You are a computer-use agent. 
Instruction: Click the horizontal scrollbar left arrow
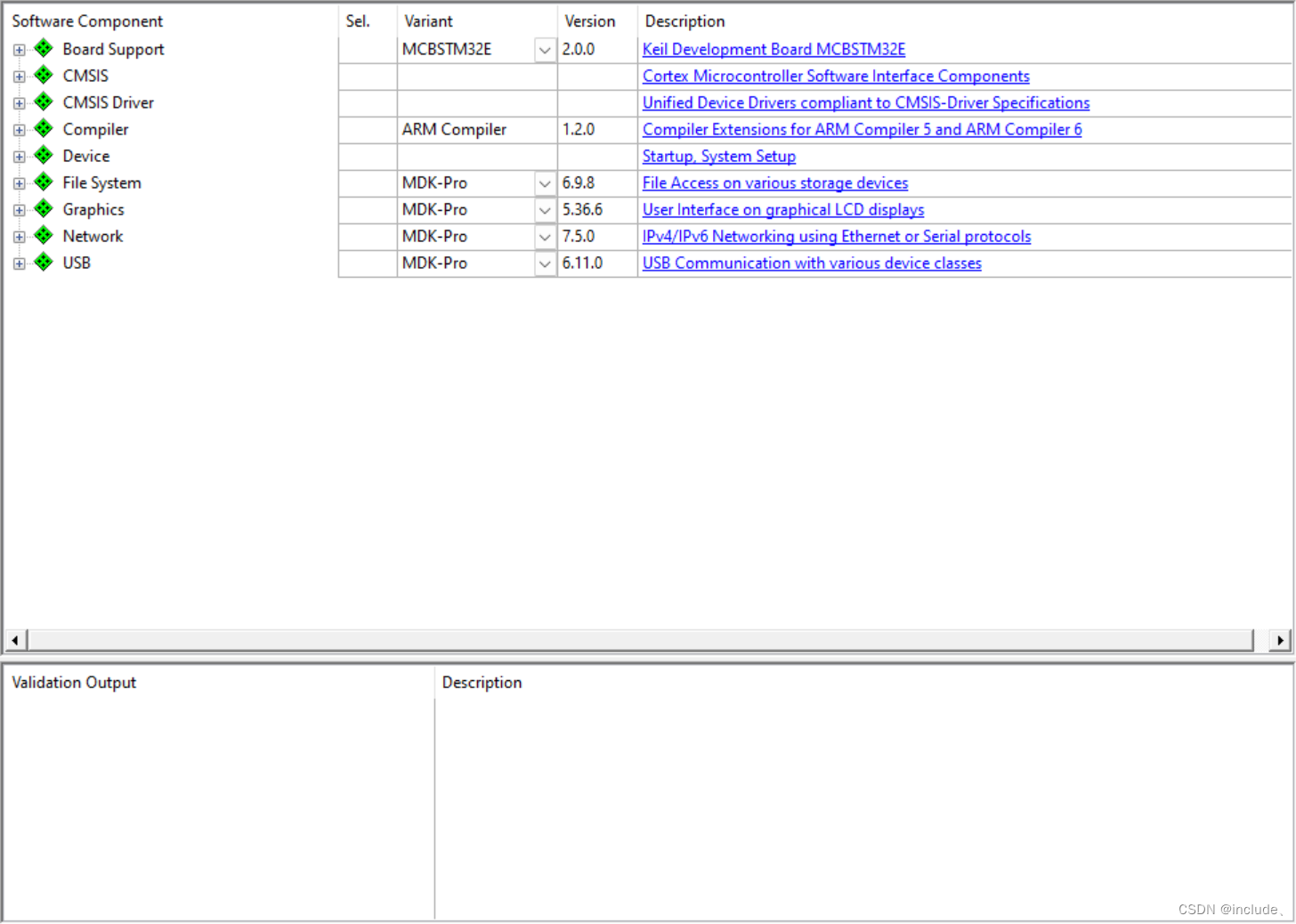coord(15,640)
